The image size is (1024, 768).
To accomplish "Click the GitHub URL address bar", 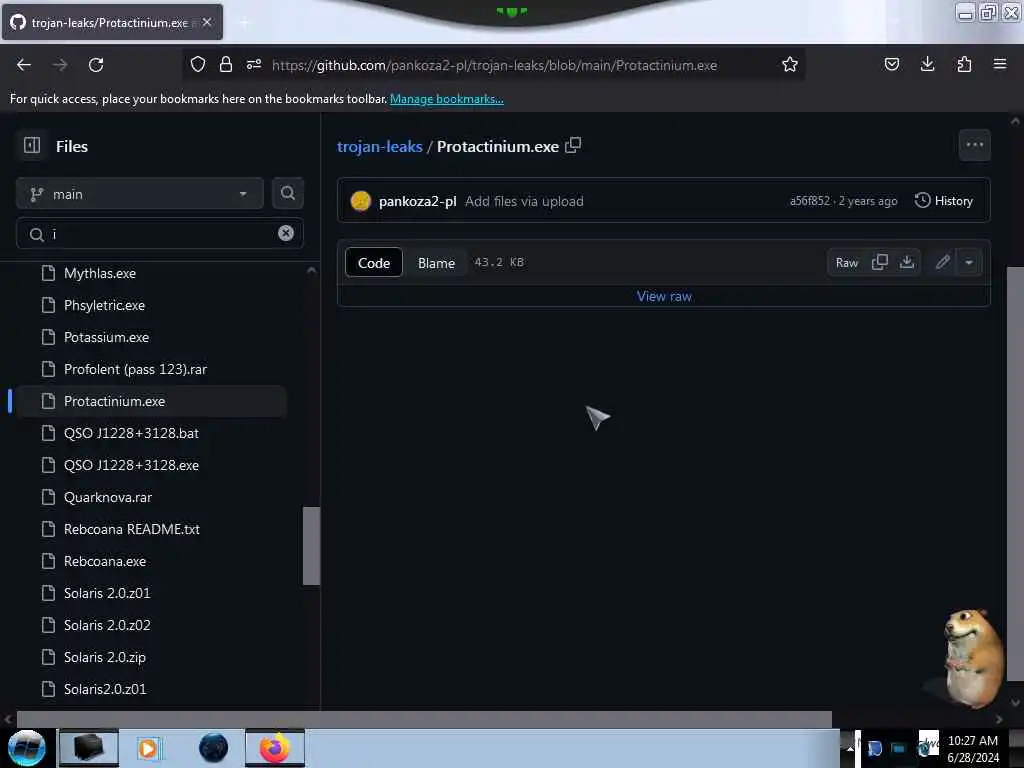I will point(494,65).
